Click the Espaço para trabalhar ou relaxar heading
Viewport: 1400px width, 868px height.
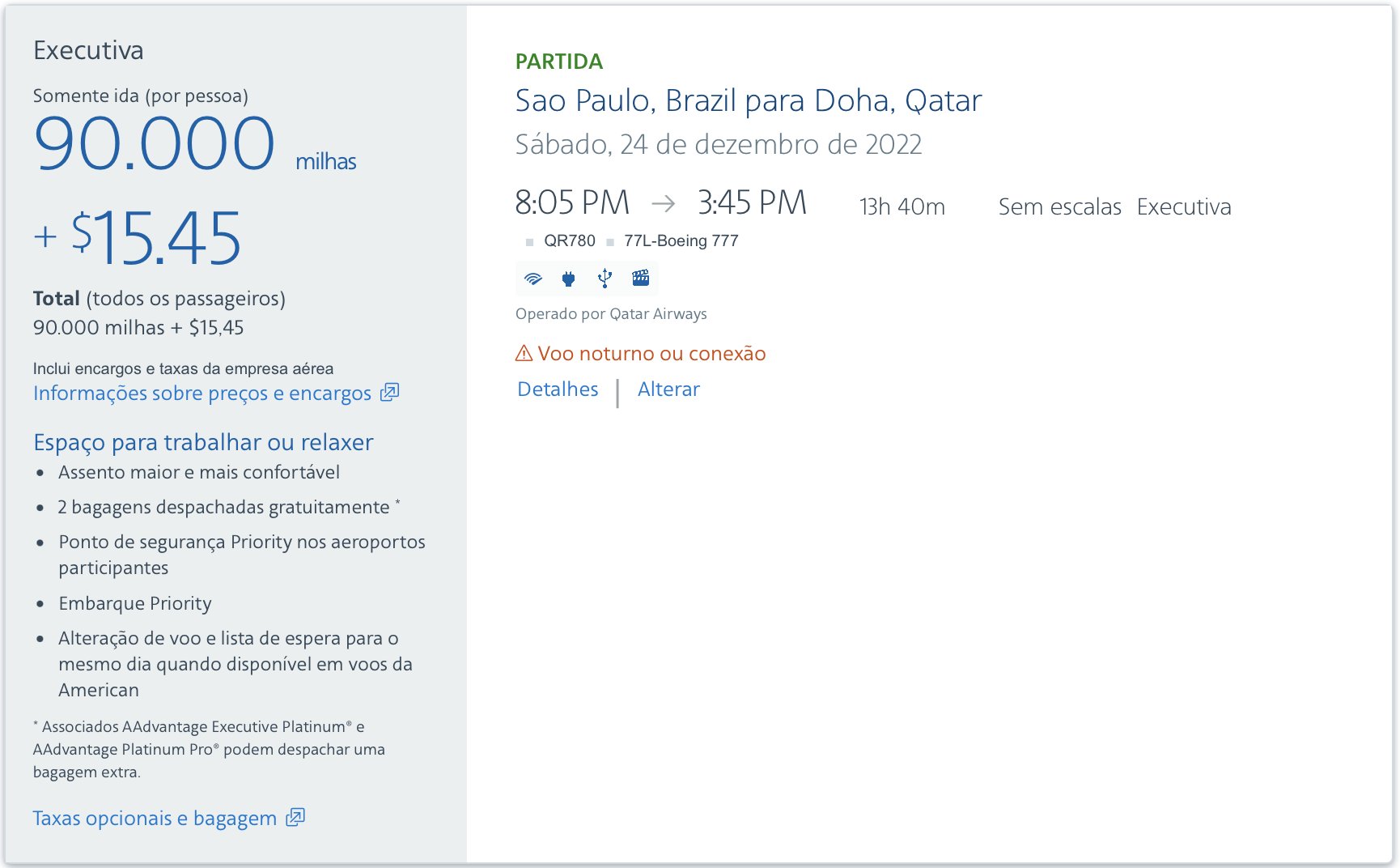(203, 442)
